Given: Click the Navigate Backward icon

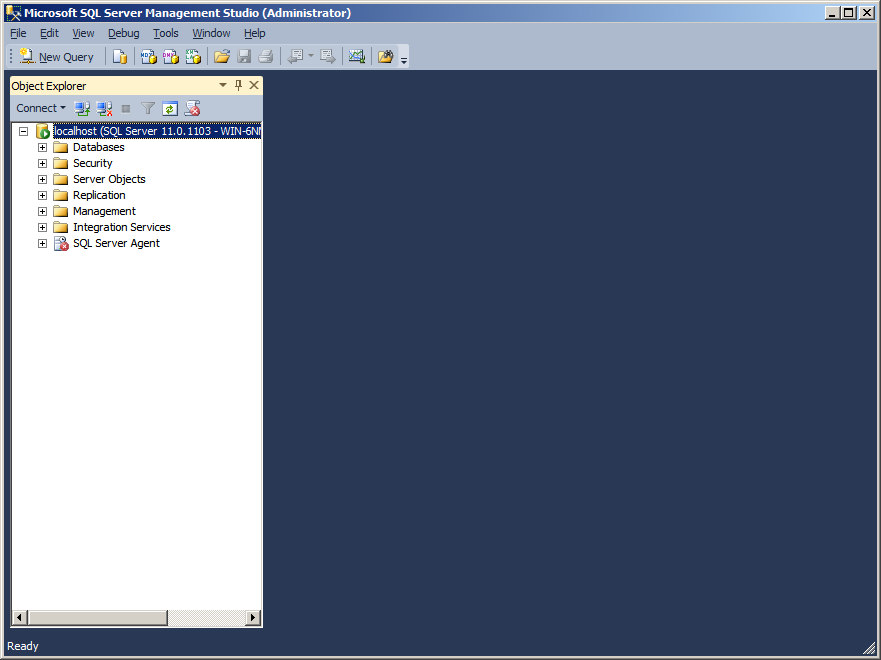Looking at the screenshot, I should 296,57.
